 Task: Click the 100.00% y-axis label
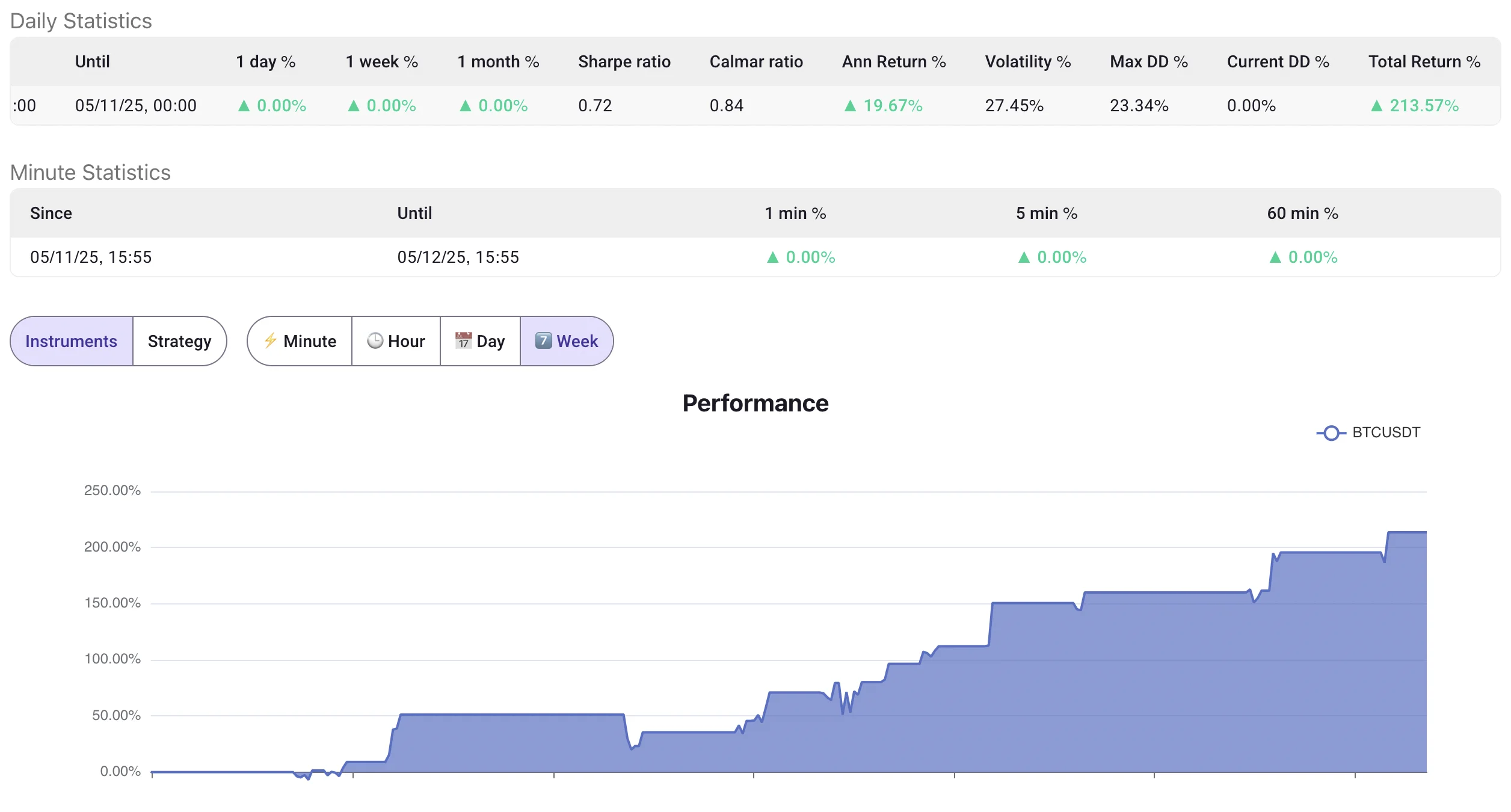pos(112,659)
